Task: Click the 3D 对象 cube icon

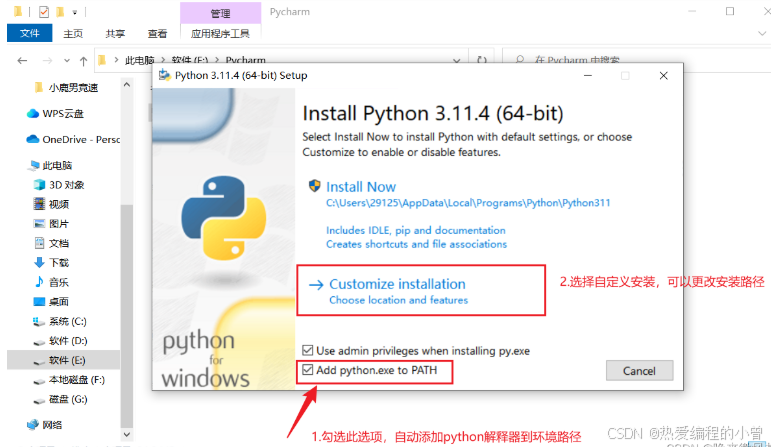Action: [x=39, y=184]
